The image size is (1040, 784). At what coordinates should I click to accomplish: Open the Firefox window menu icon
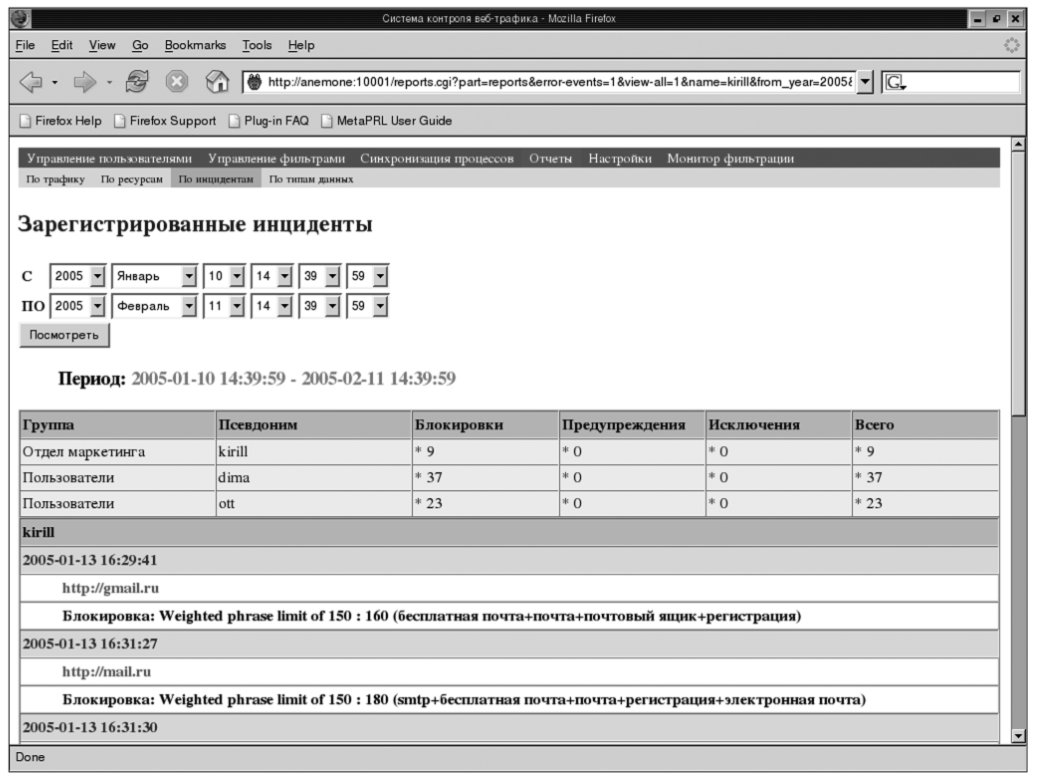click(x=21, y=19)
